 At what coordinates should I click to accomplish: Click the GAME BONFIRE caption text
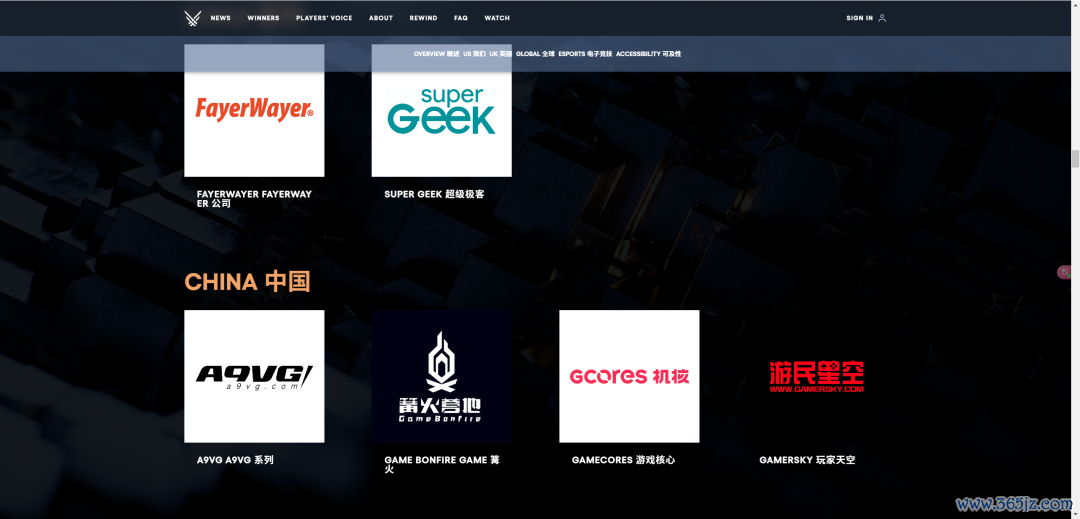(x=442, y=465)
